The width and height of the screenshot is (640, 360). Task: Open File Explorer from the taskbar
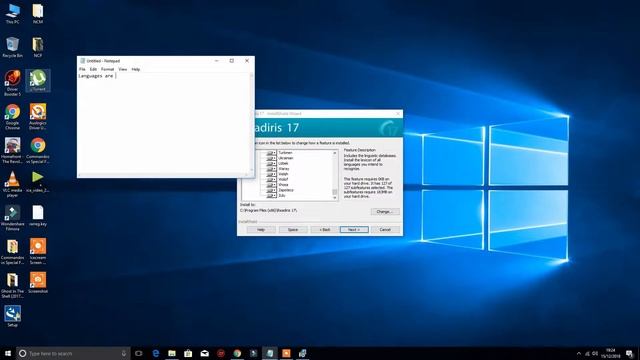point(172,353)
